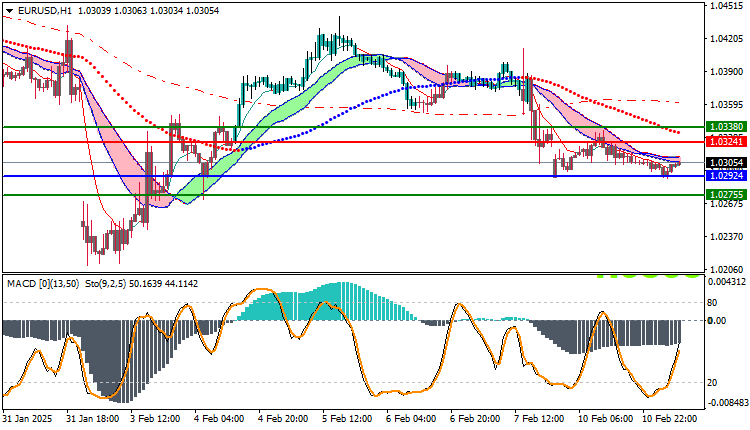Click the 7 Feb 12:00 time label
750x430 pixels.
pyautogui.click(x=539, y=419)
